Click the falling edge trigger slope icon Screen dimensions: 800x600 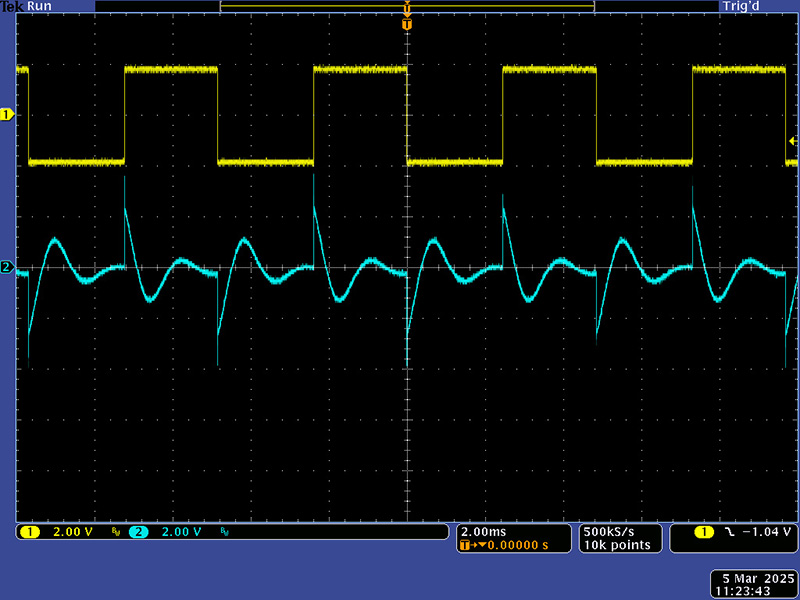click(x=729, y=532)
